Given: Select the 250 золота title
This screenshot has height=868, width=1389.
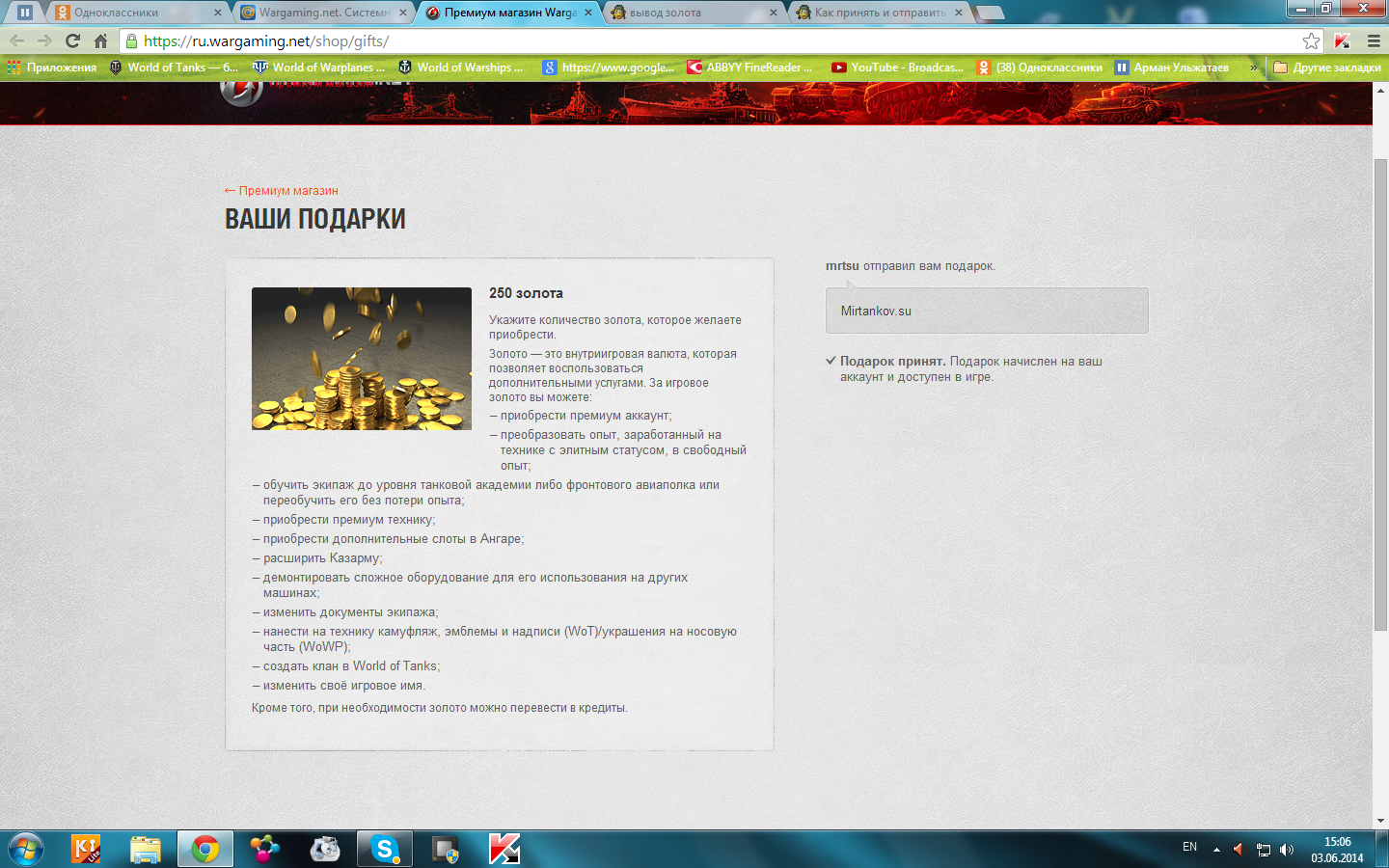Looking at the screenshot, I should point(526,293).
